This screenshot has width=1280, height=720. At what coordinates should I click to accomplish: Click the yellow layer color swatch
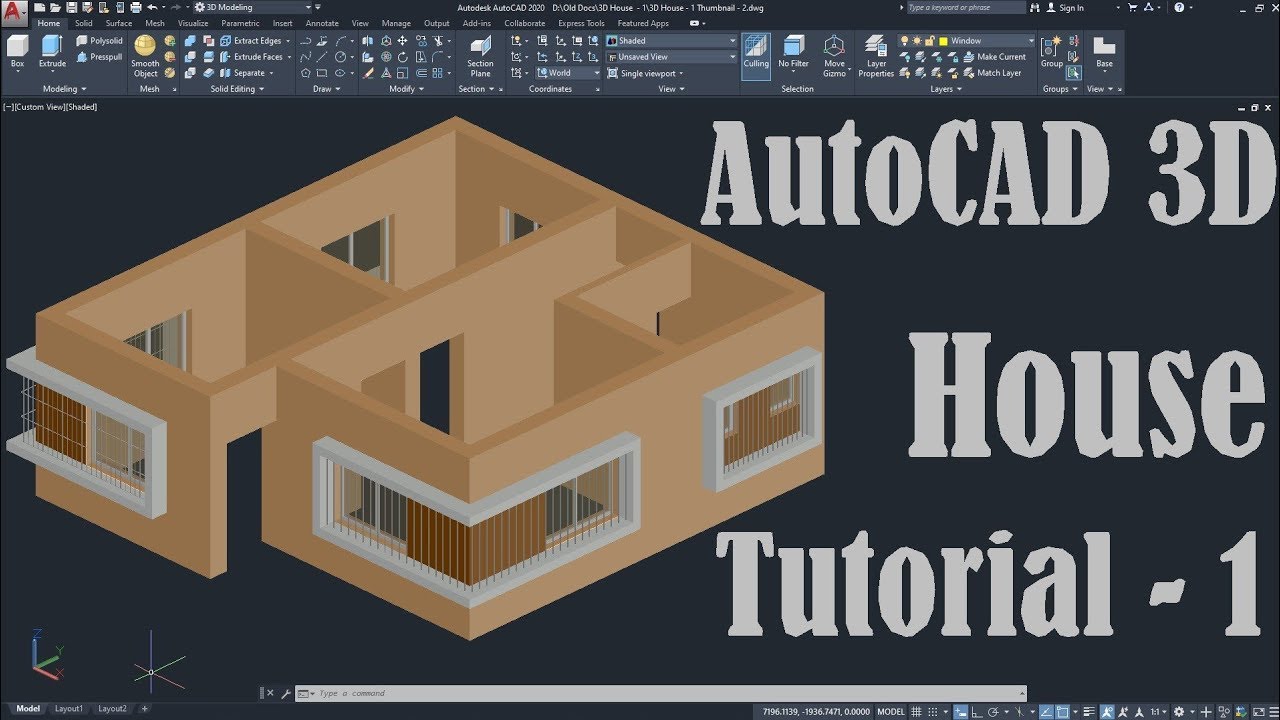(942, 41)
